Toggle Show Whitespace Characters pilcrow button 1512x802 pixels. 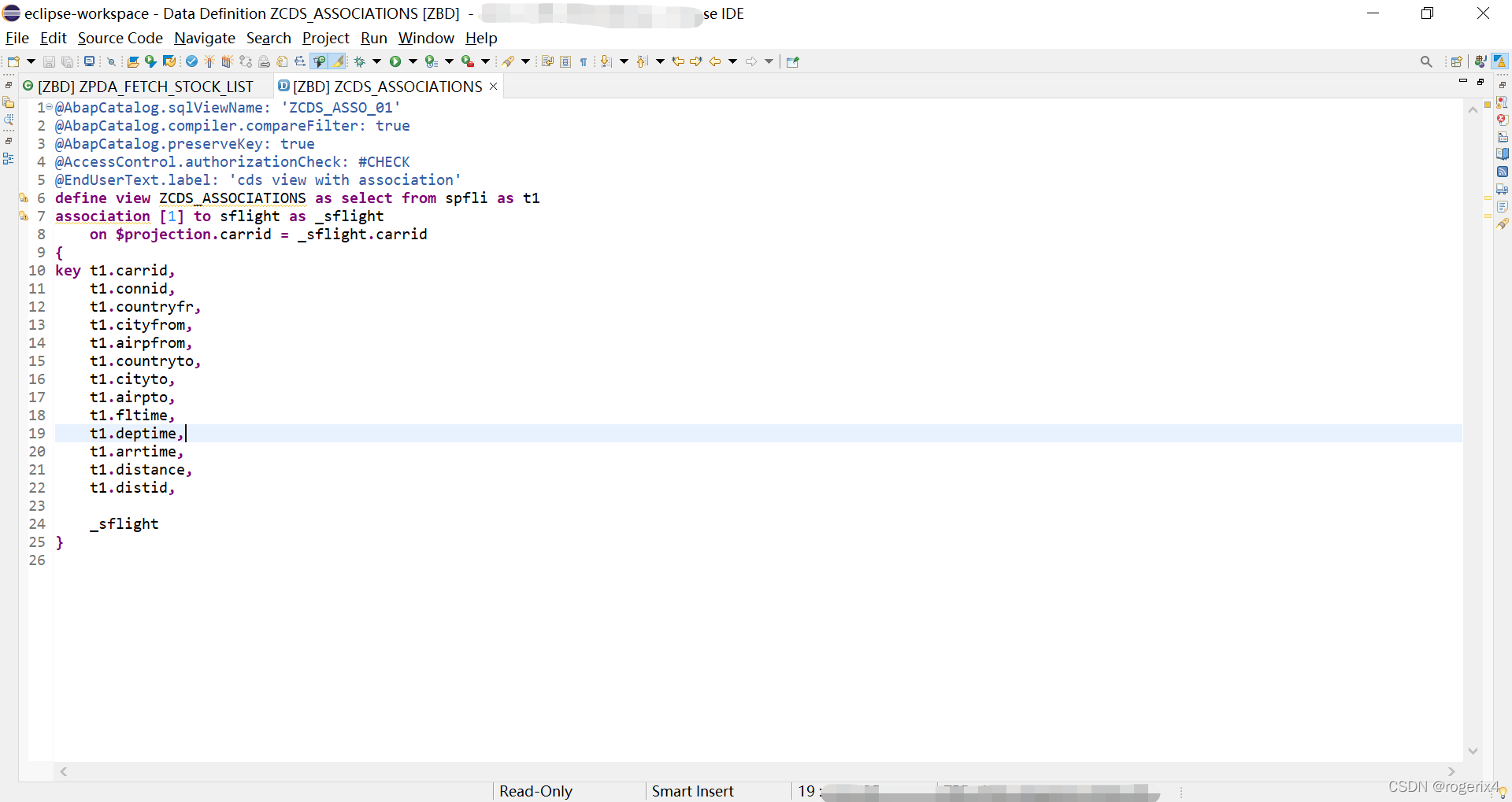[x=584, y=61]
